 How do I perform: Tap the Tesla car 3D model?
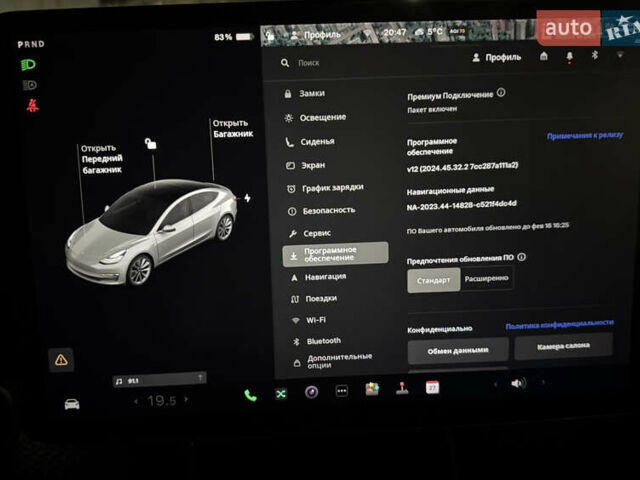[151, 232]
